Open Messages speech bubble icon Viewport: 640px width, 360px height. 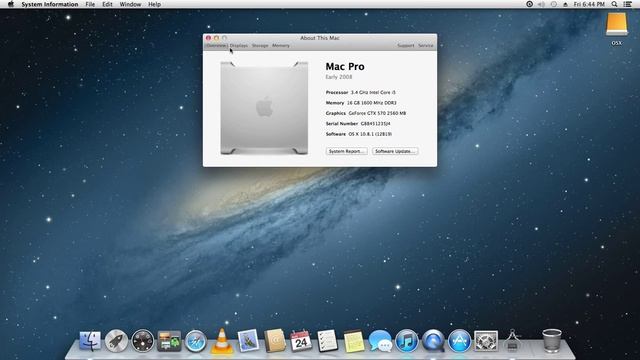380,341
